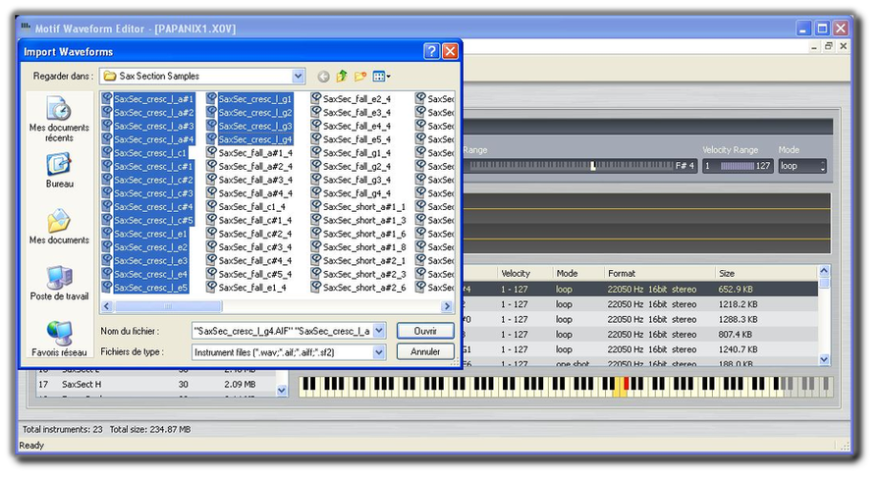Expand the Fichiers de type dropdown
This screenshot has height=479, width=878.
point(379,352)
